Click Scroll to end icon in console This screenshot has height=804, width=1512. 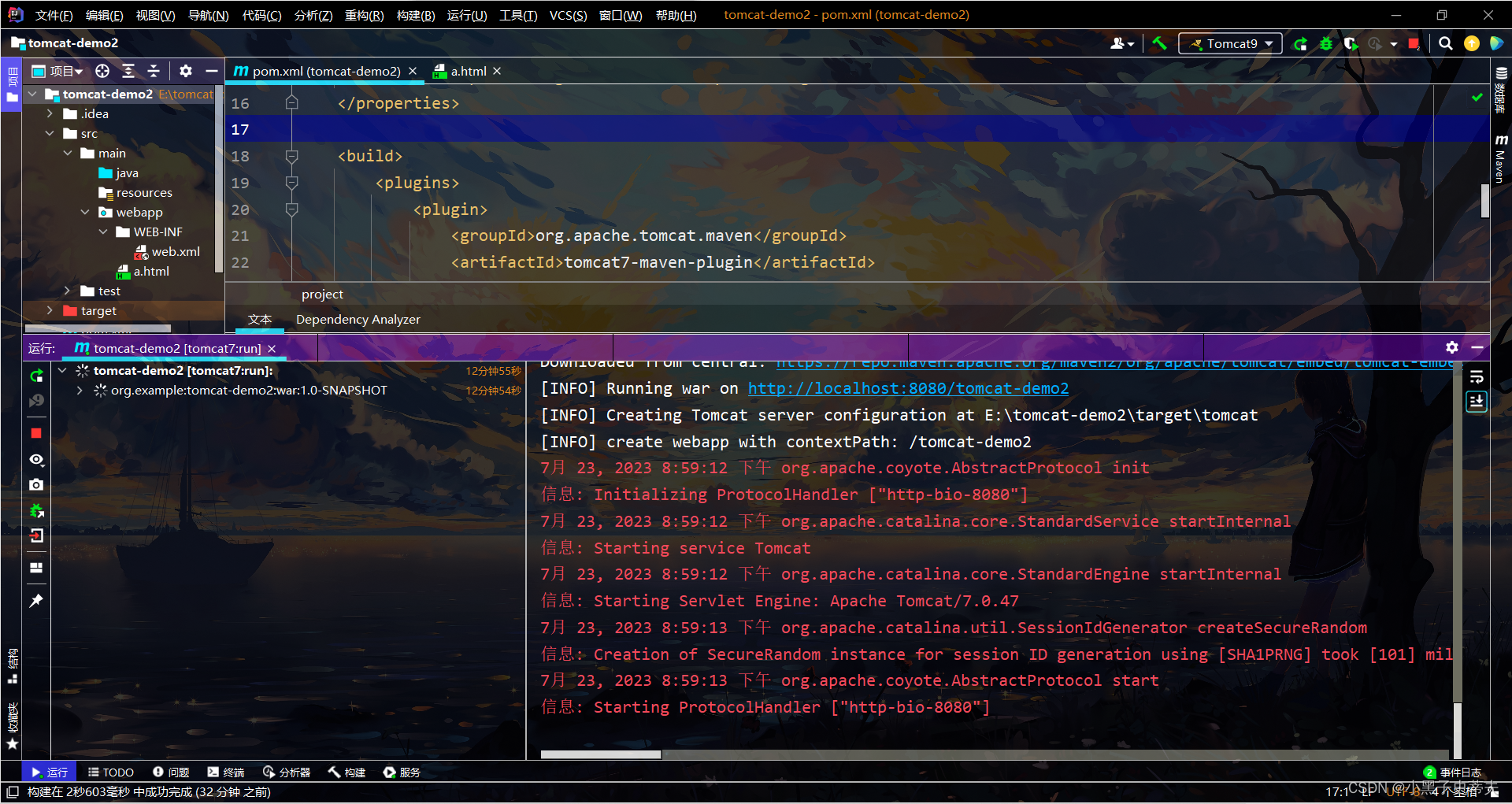click(1477, 402)
